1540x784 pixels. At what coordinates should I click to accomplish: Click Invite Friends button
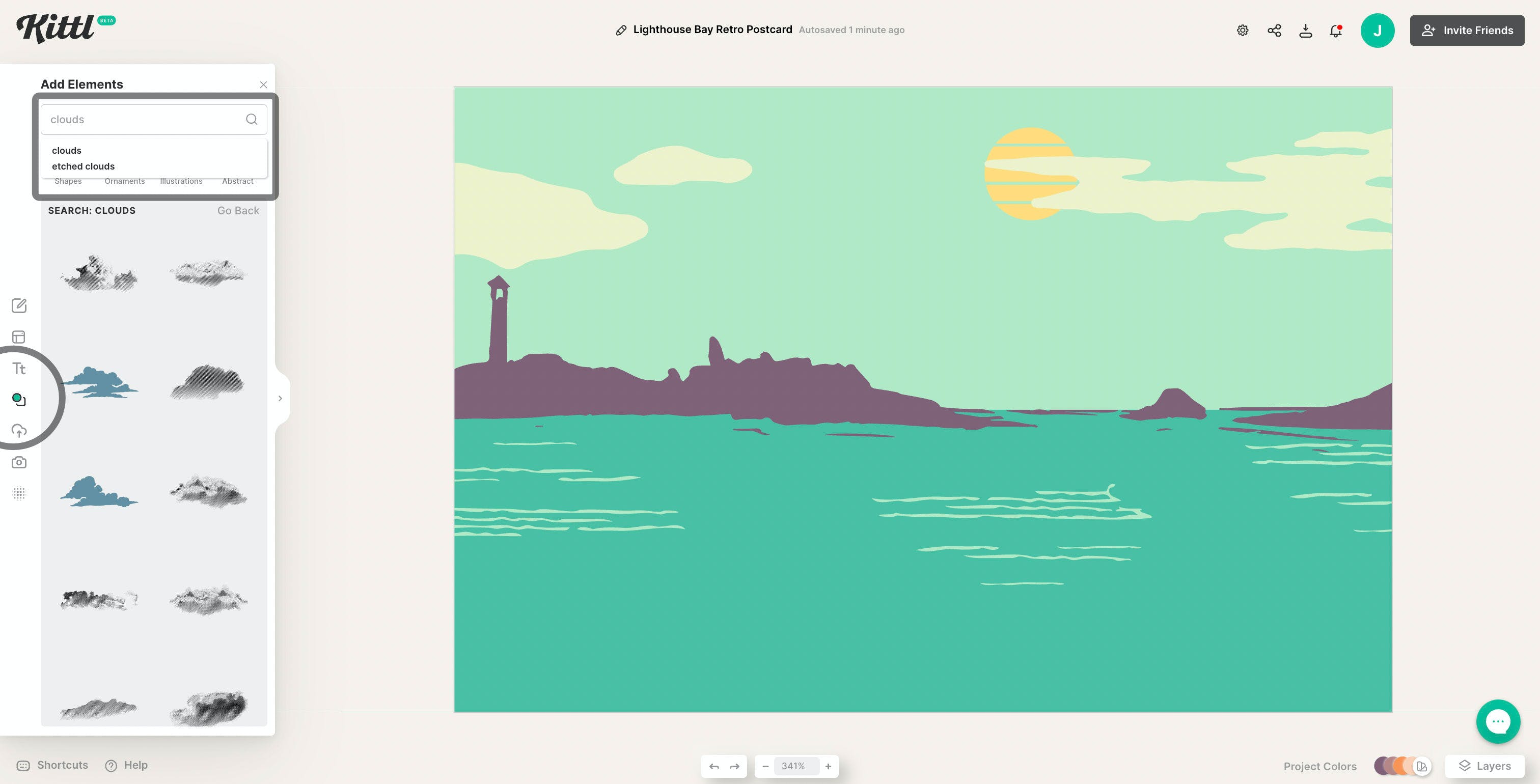click(x=1467, y=31)
